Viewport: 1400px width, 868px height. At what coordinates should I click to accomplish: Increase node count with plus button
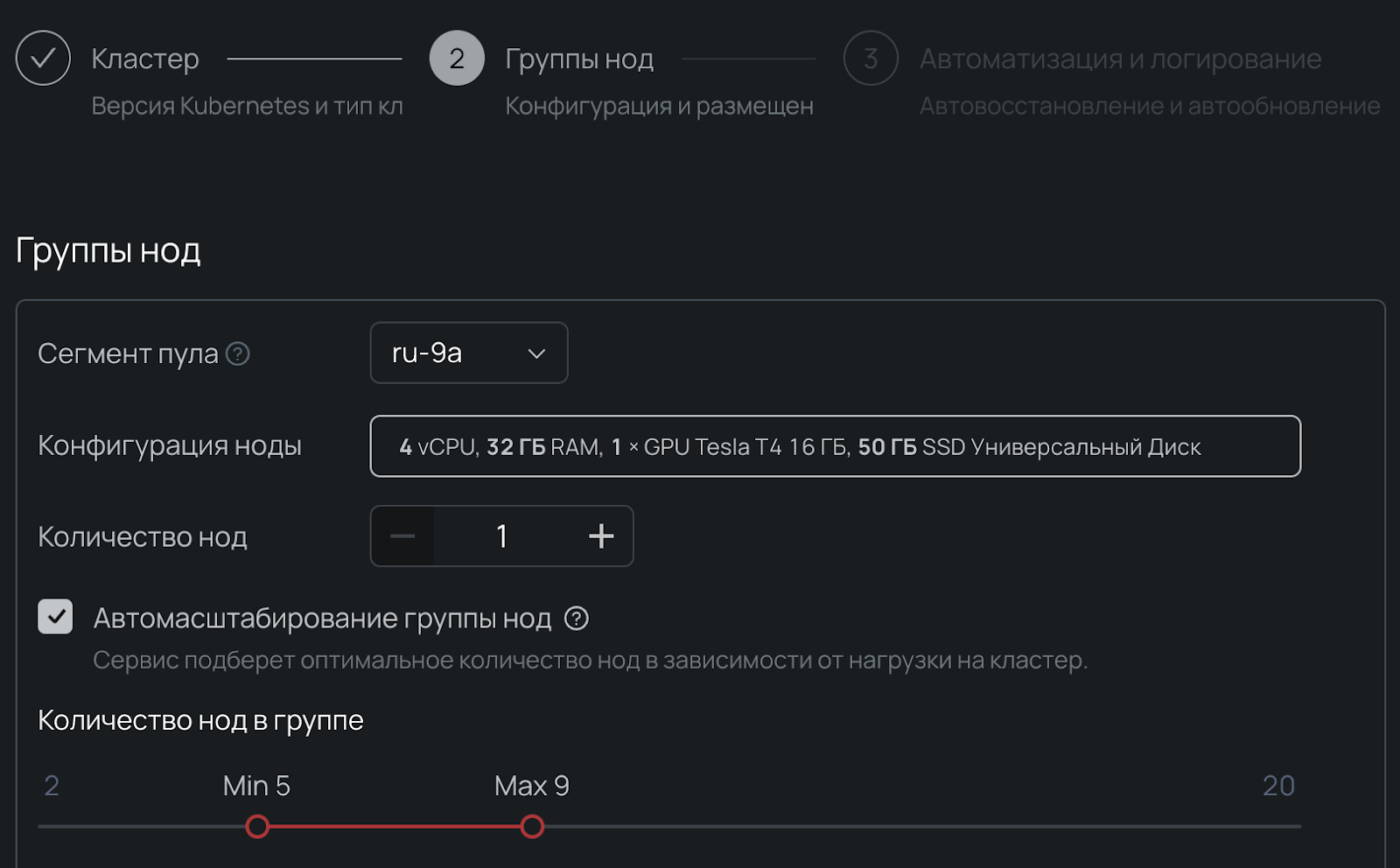(601, 535)
